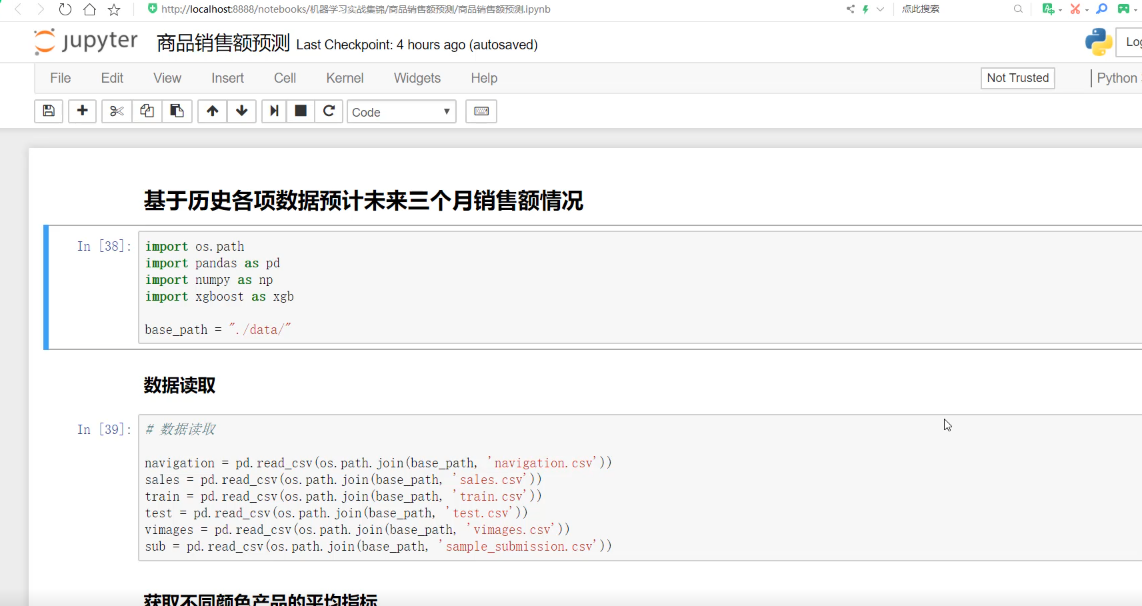Click the browser reload page icon
The width and height of the screenshot is (1142, 606).
tap(65, 9)
